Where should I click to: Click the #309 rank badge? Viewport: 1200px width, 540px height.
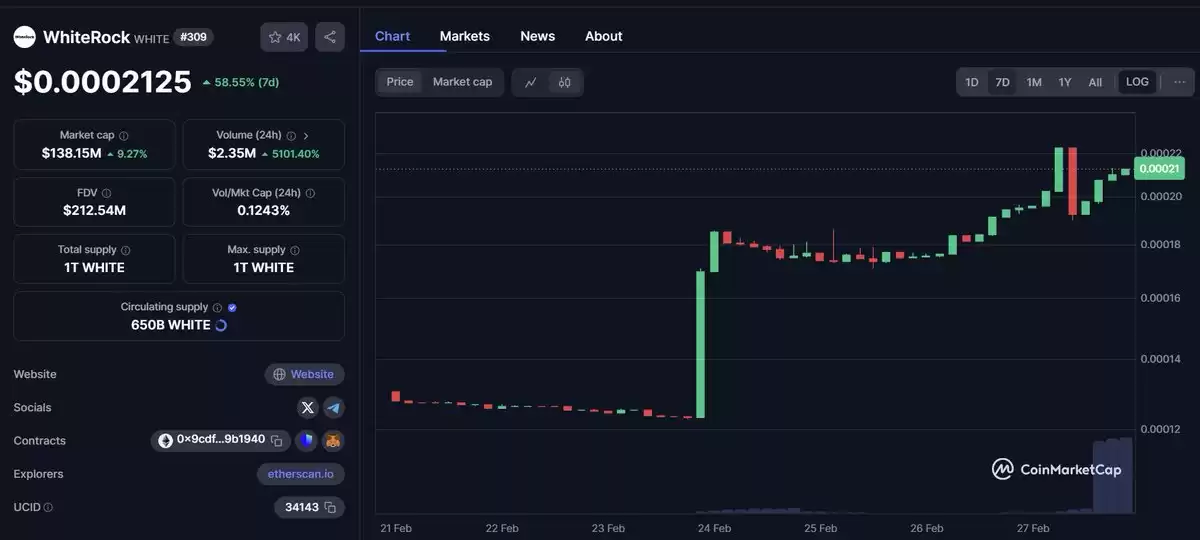(193, 37)
